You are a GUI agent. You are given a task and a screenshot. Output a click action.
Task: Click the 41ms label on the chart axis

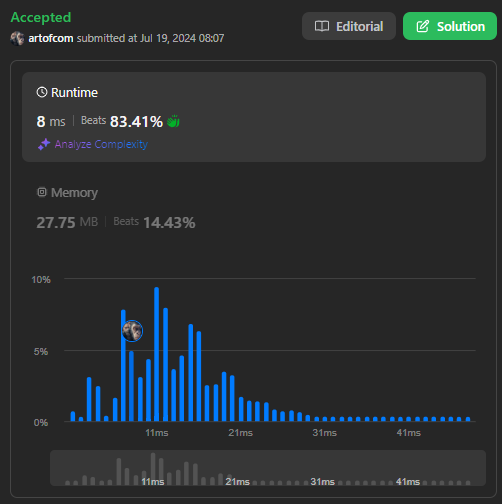point(408,433)
